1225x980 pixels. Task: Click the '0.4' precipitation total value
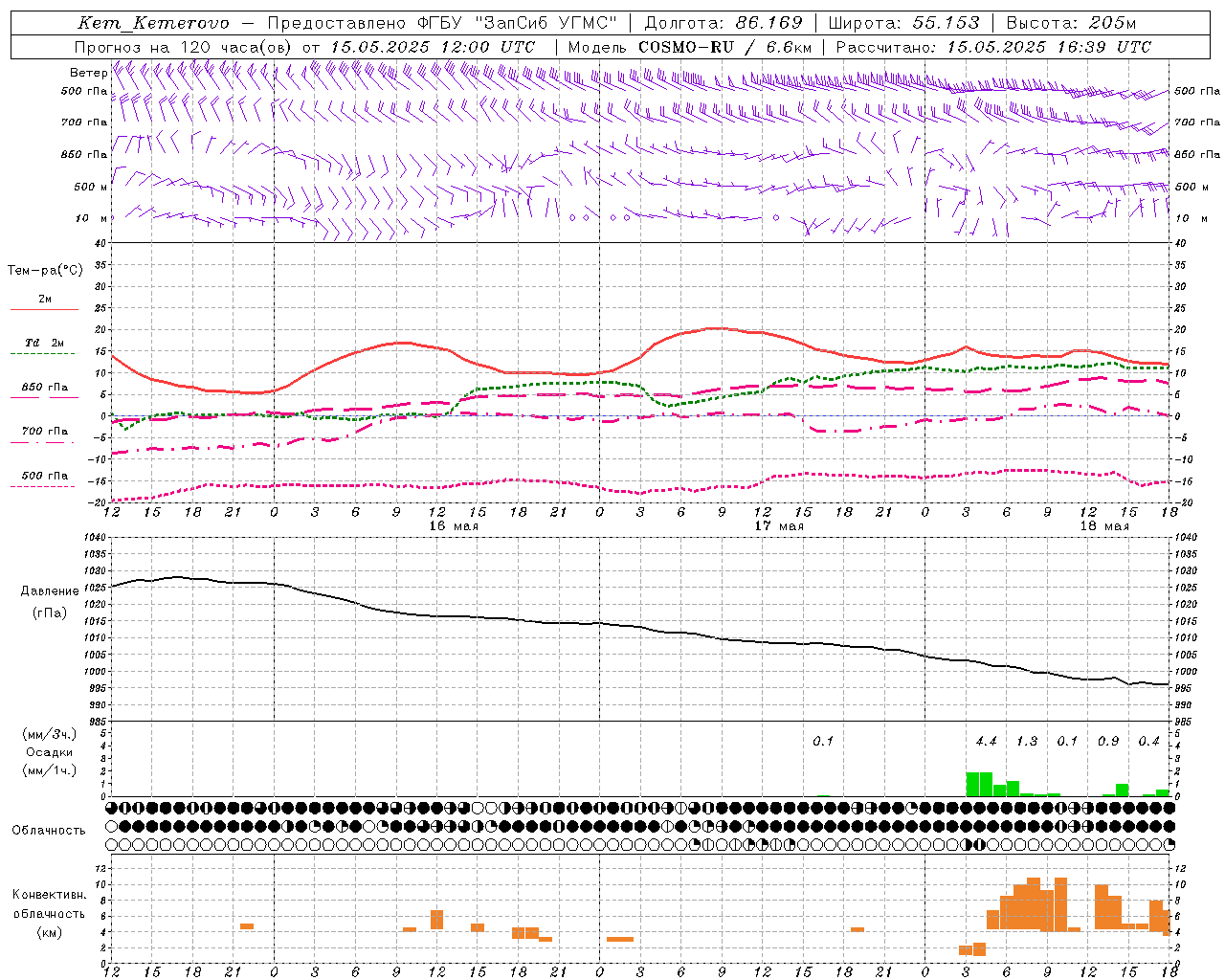(x=1148, y=741)
